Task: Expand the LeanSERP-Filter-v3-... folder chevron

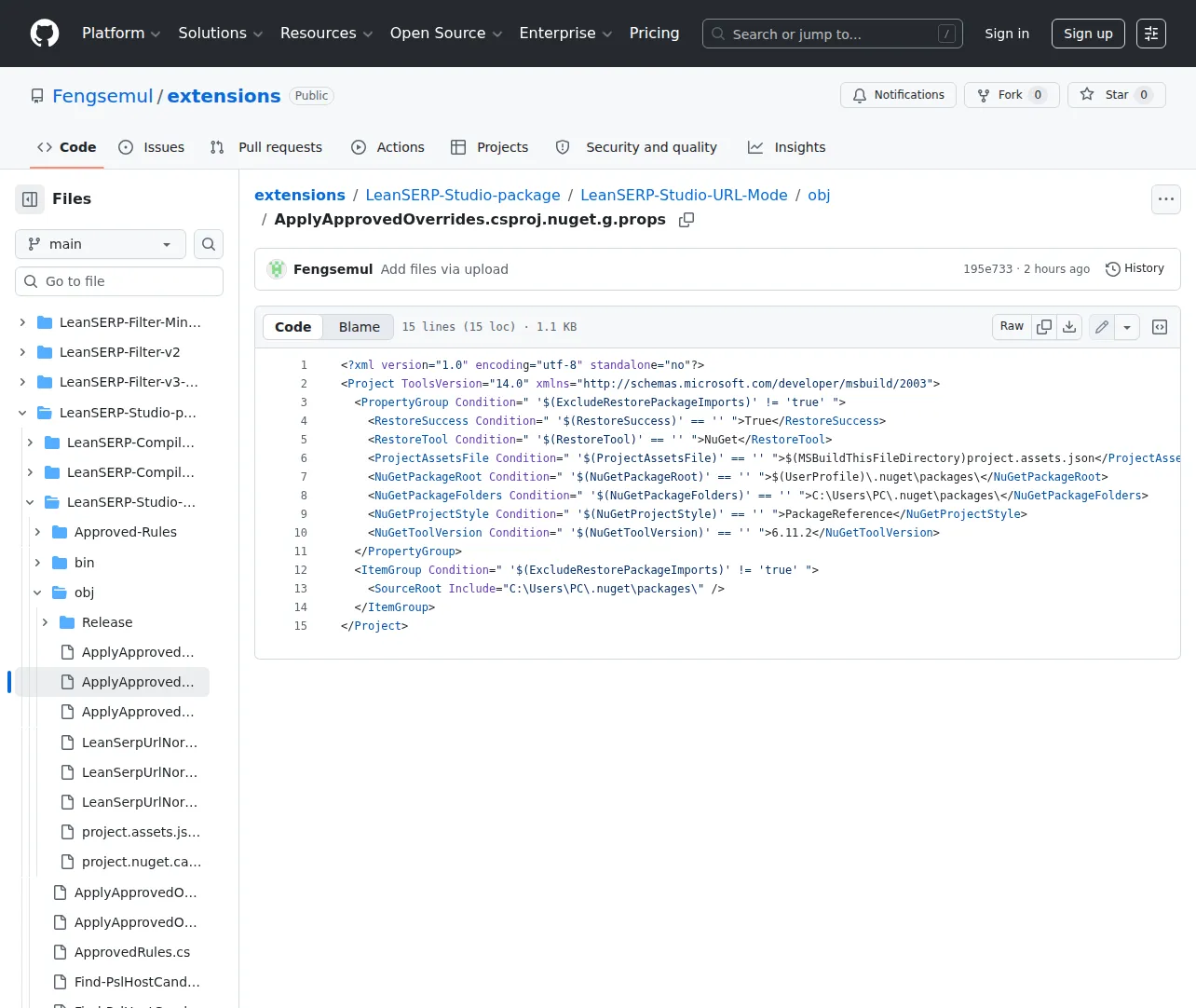Action: (x=22, y=382)
